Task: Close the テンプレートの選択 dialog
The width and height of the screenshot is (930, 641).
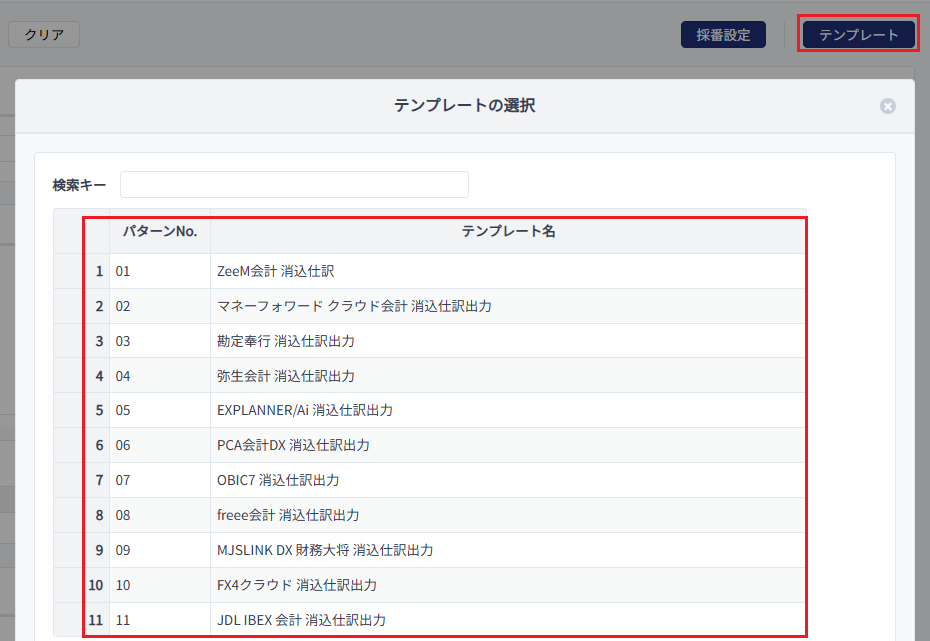Action: [x=887, y=106]
